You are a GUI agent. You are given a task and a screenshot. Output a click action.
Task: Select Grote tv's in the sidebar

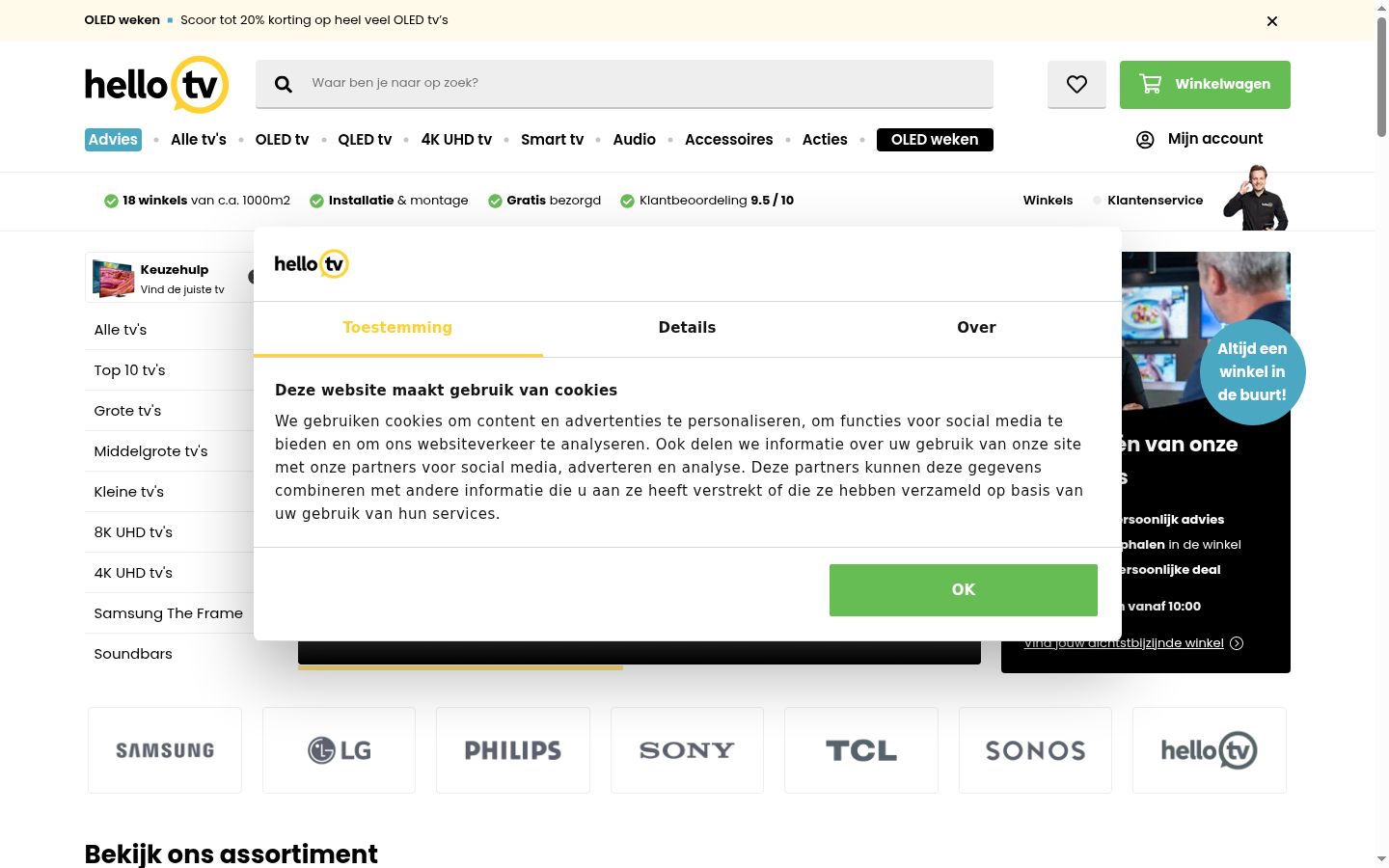127,411
